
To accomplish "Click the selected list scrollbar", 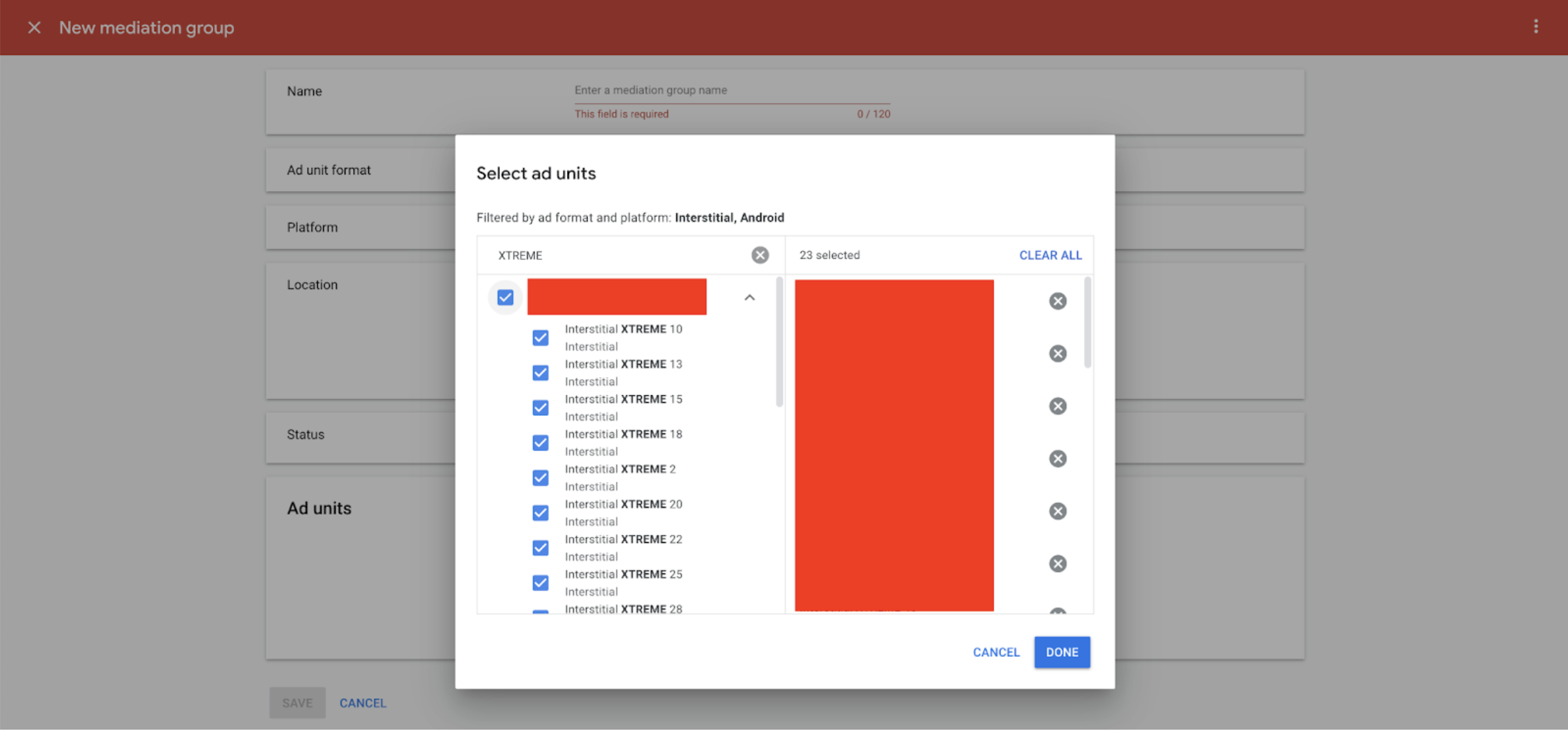I will click(1087, 322).
